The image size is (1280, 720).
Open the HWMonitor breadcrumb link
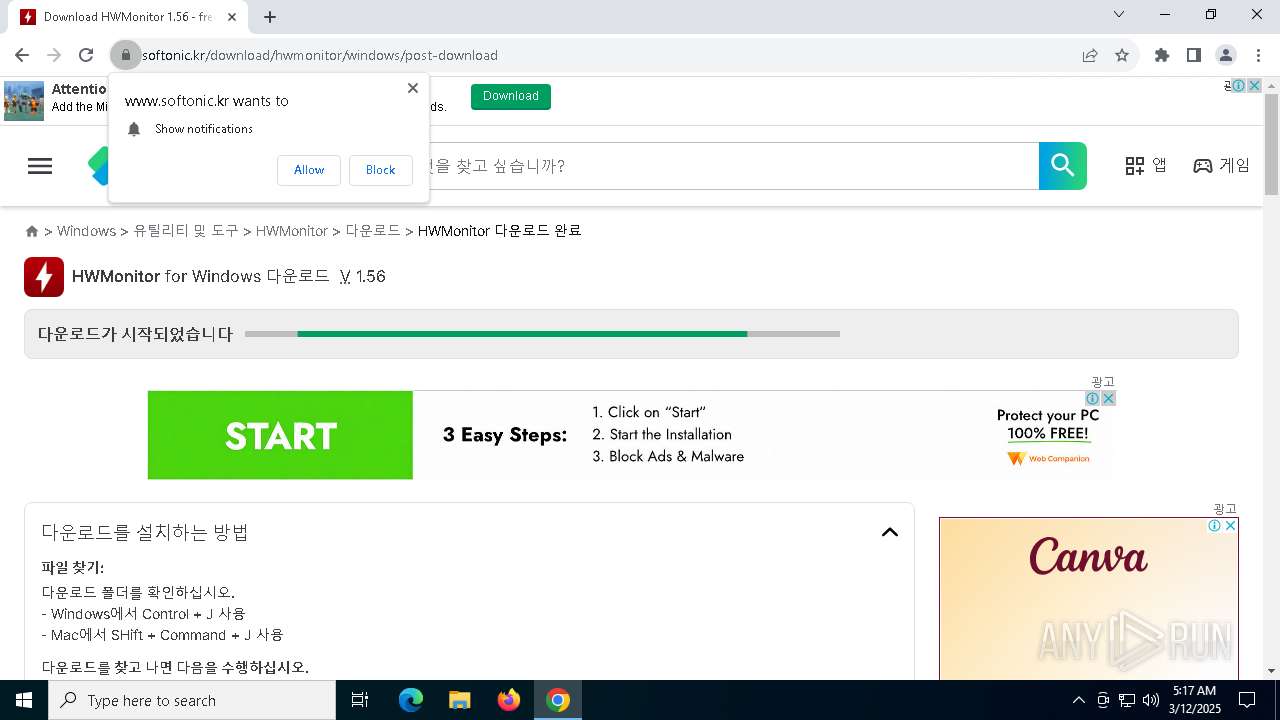click(x=292, y=231)
